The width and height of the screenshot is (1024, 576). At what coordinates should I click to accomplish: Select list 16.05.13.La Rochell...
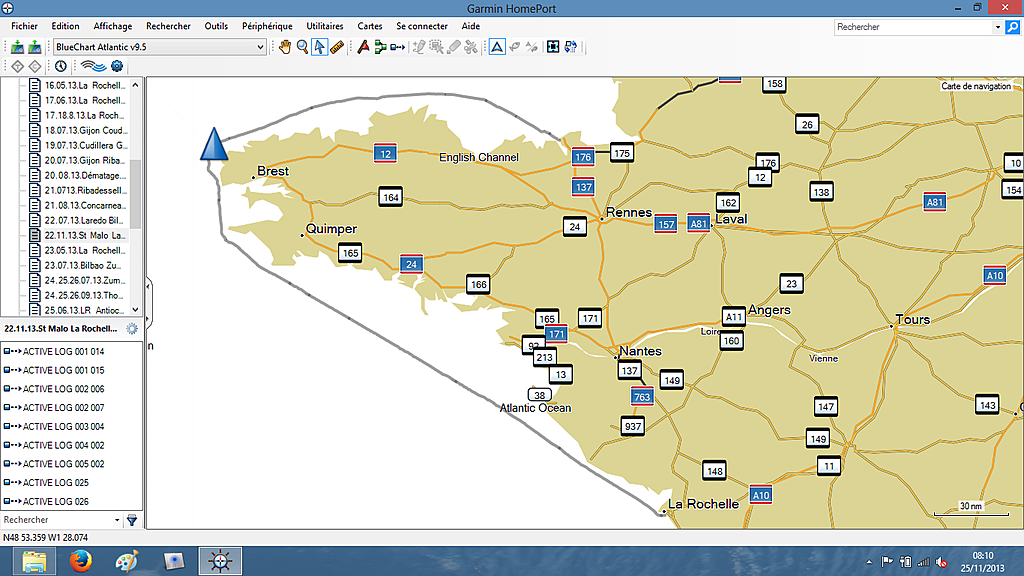click(x=77, y=86)
